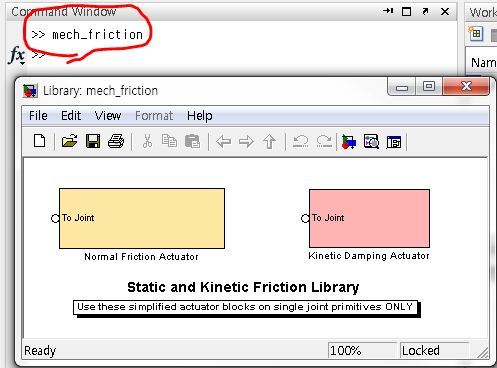Toggle the Model Browser icon
Image resolution: width=497 pixels, height=368 pixels.
394,142
